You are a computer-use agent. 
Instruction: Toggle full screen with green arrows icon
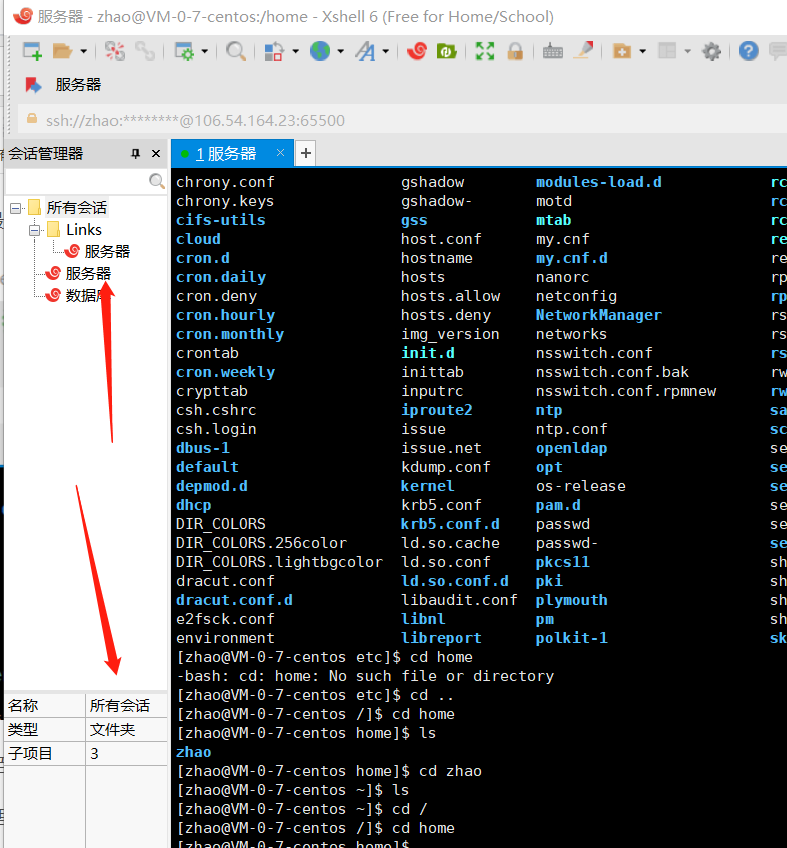click(485, 51)
